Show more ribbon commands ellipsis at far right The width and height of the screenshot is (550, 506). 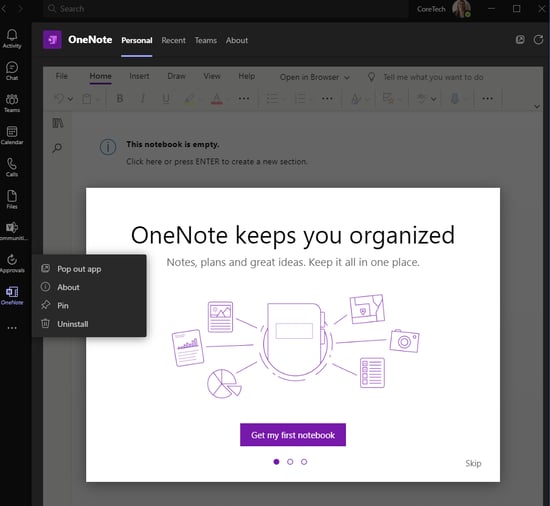coord(488,99)
